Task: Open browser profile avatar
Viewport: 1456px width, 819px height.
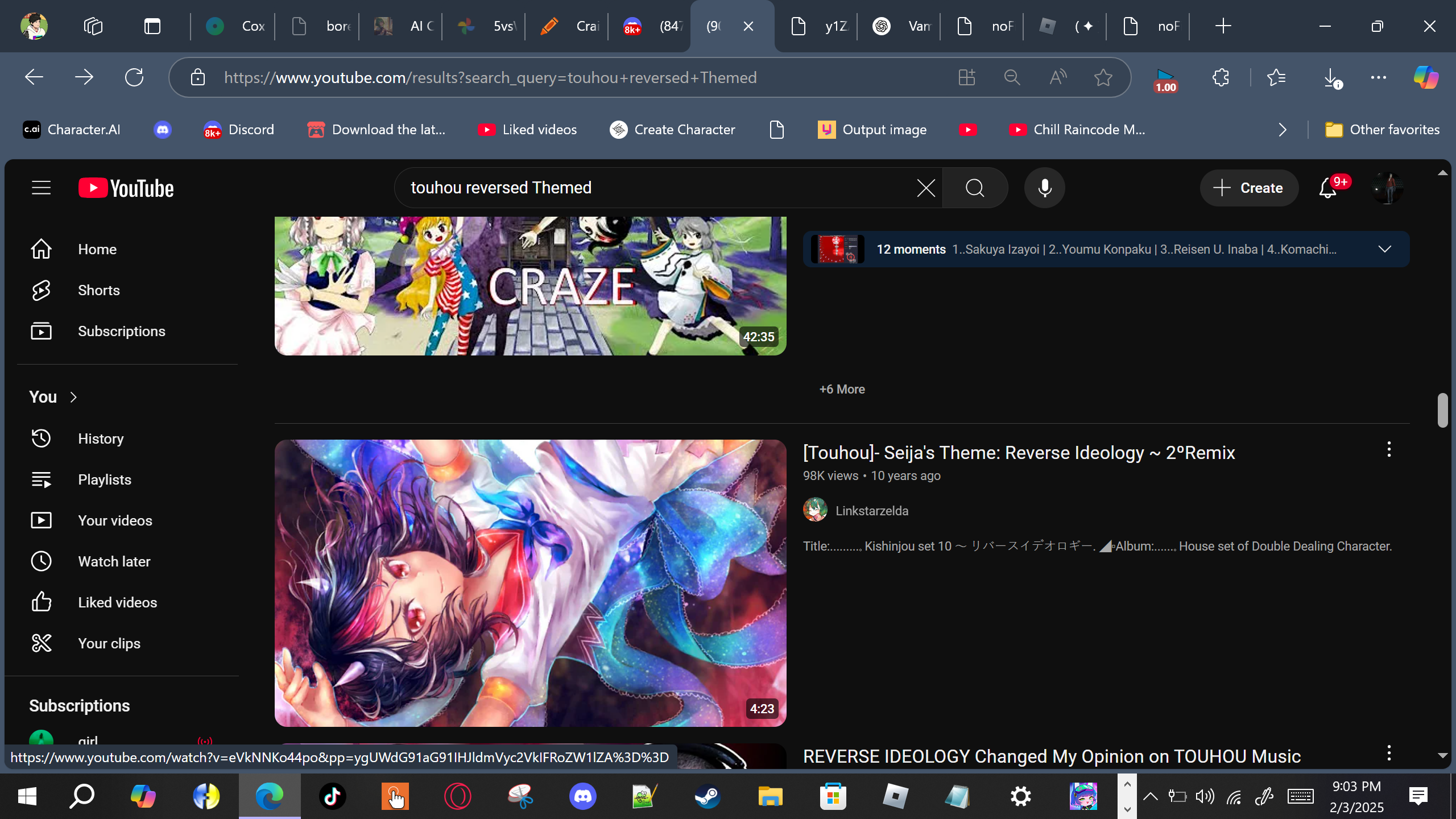Action: tap(34, 26)
